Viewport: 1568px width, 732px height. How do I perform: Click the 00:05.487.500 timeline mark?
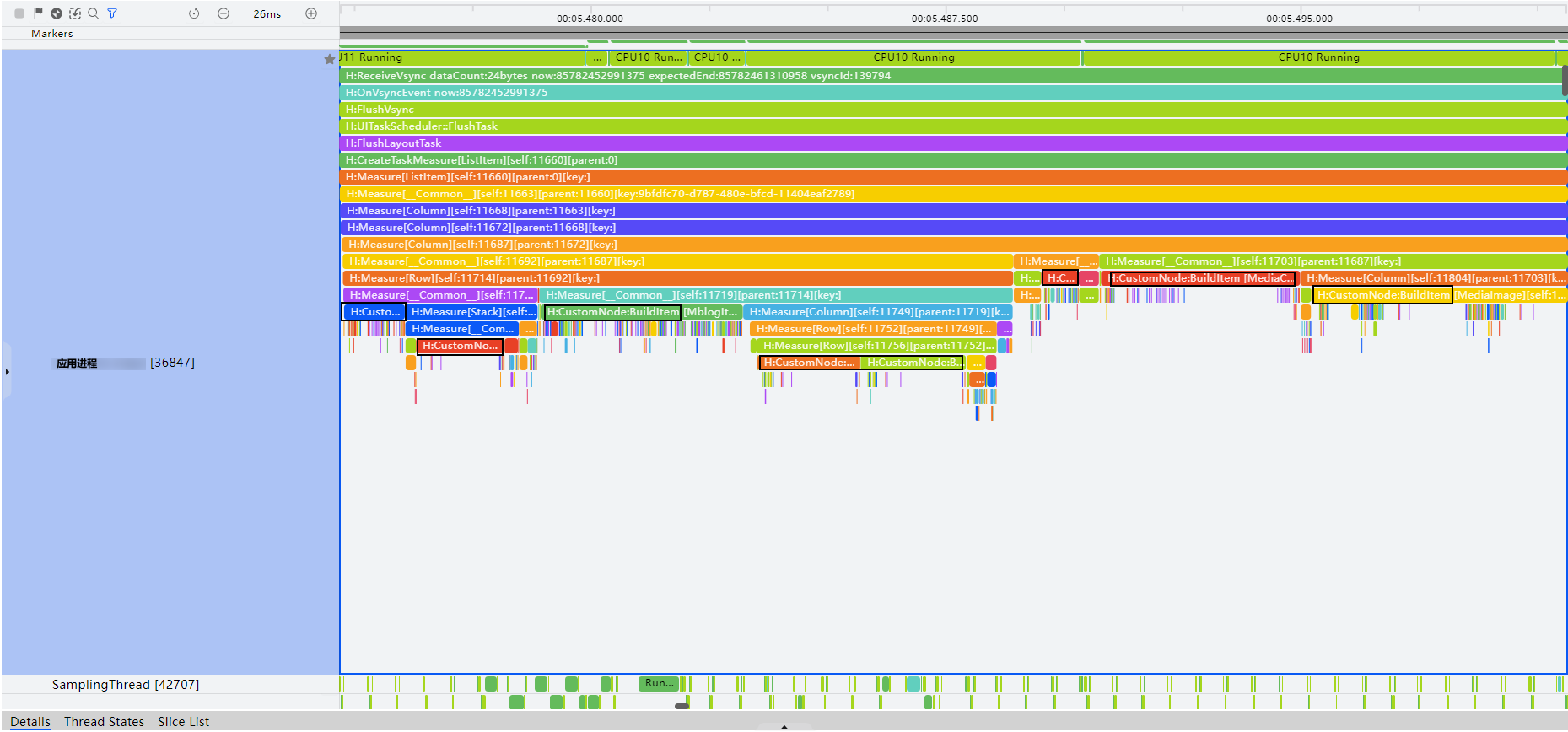[x=945, y=19]
